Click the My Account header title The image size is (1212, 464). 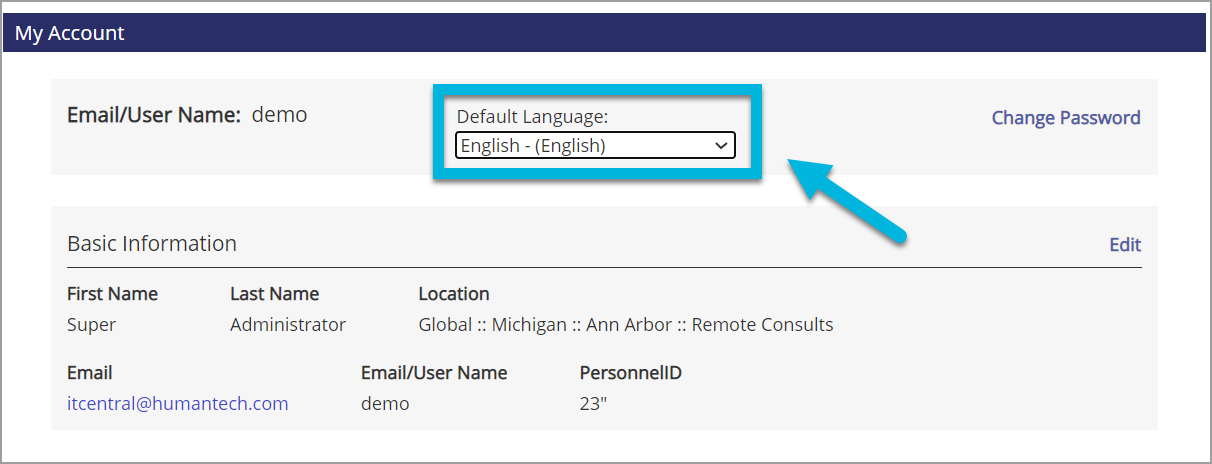(x=70, y=33)
